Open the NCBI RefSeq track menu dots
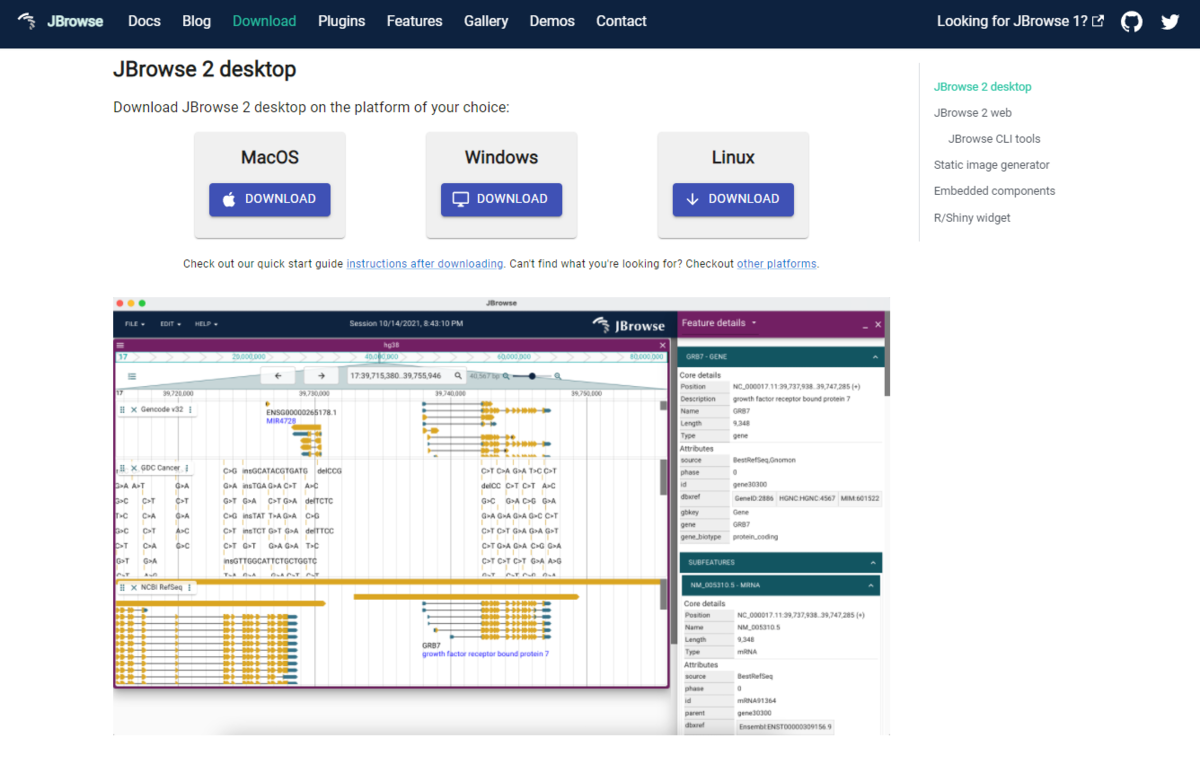The image size is (1200, 764). click(x=191, y=587)
